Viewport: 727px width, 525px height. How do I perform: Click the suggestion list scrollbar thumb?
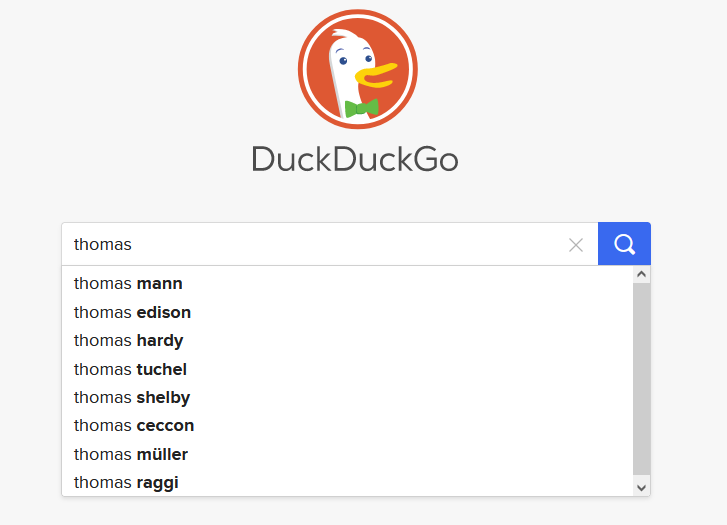(x=641, y=378)
